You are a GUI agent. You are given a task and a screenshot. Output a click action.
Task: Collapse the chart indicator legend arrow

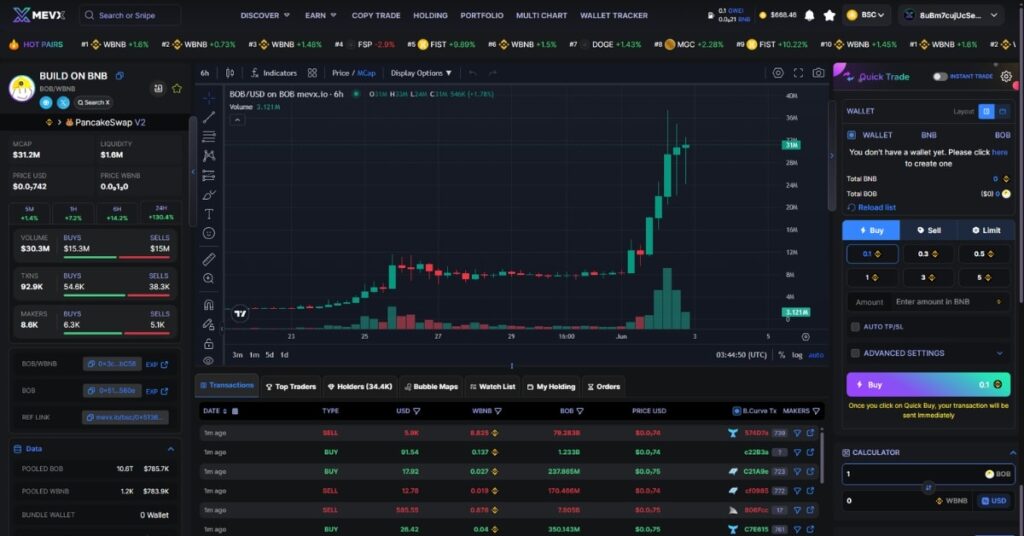237,120
